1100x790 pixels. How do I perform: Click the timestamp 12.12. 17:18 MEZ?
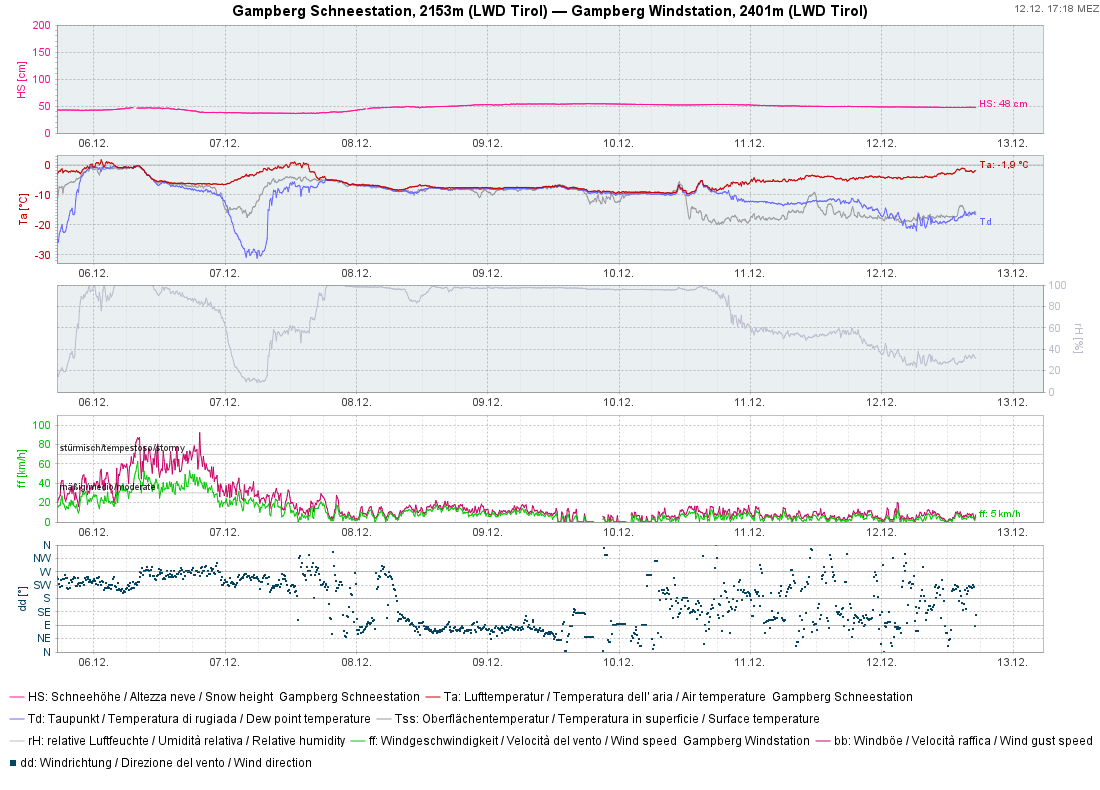point(1054,8)
